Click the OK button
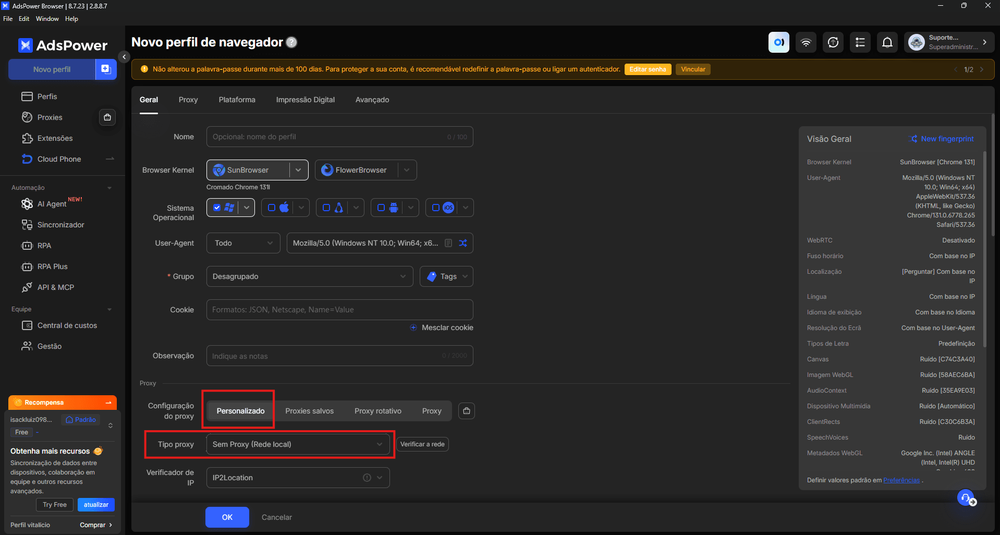 click(x=227, y=517)
